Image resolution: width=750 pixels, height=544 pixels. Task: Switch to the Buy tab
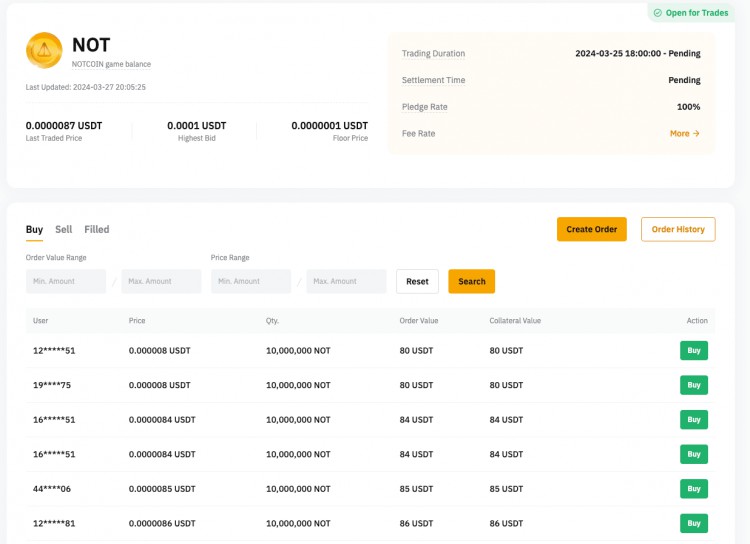click(x=34, y=229)
